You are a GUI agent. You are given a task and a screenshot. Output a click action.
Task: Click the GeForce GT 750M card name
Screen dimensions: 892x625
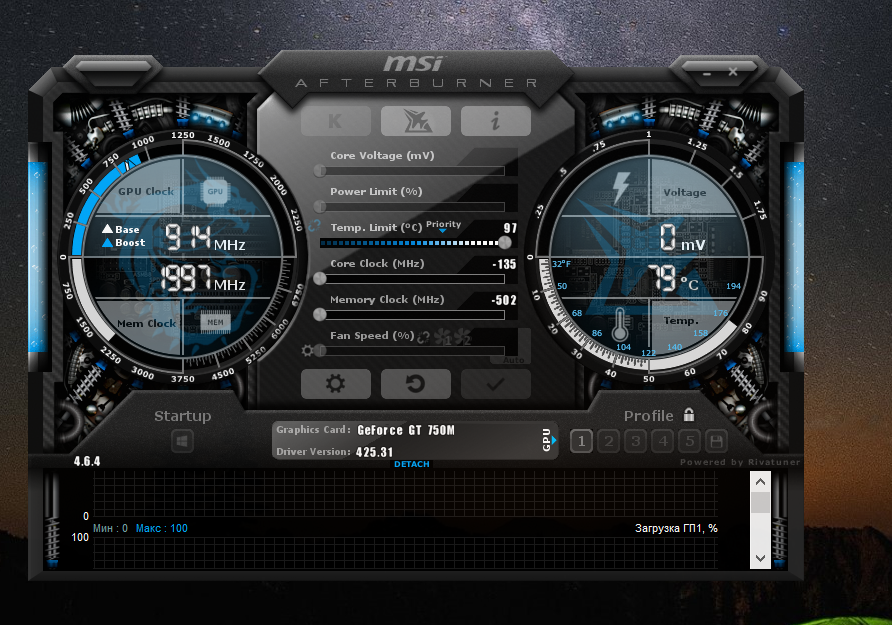coord(406,430)
